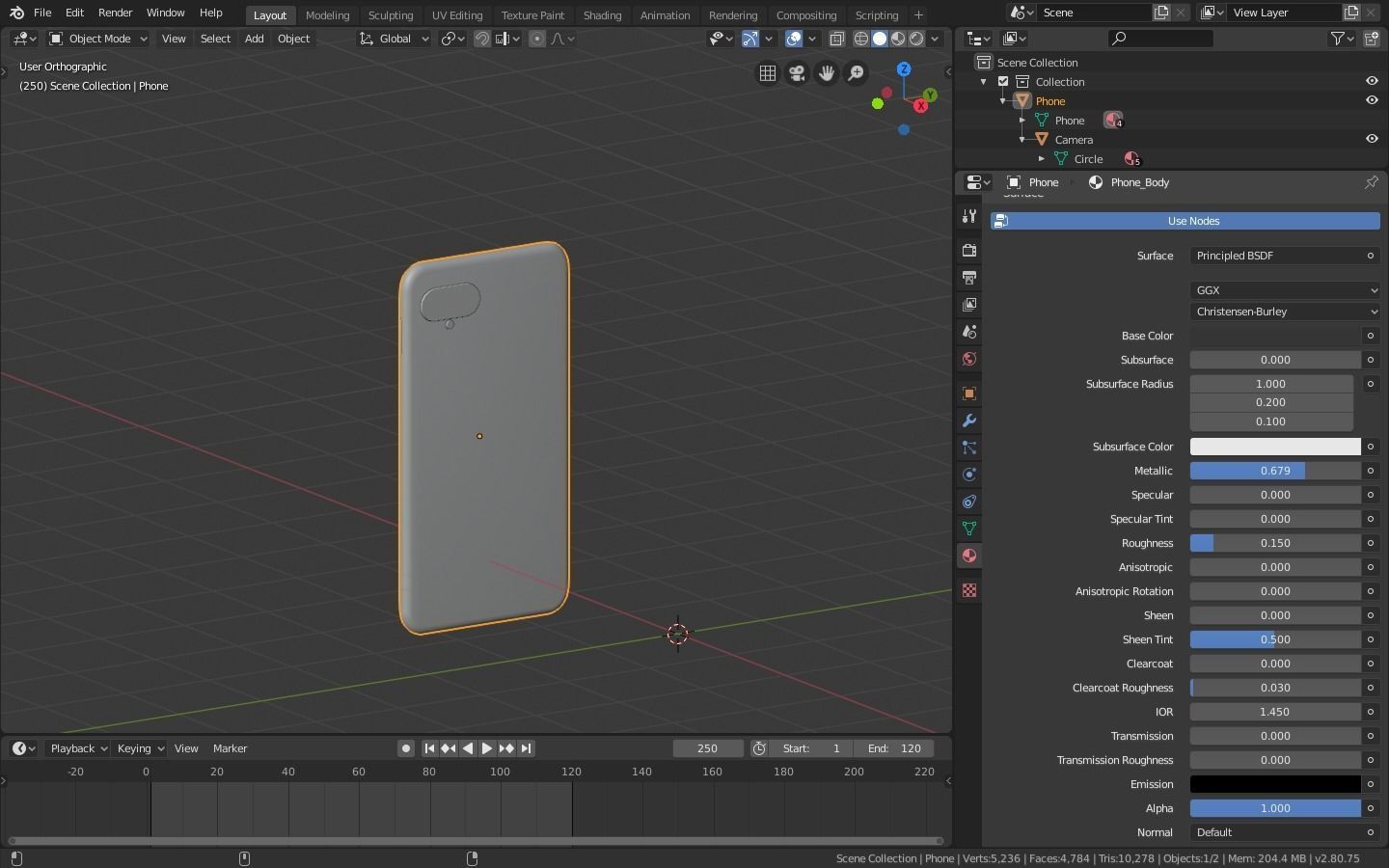The width and height of the screenshot is (1389, 868).
Task: Open the Modifiers wrench tab
Action: (969, 420)
